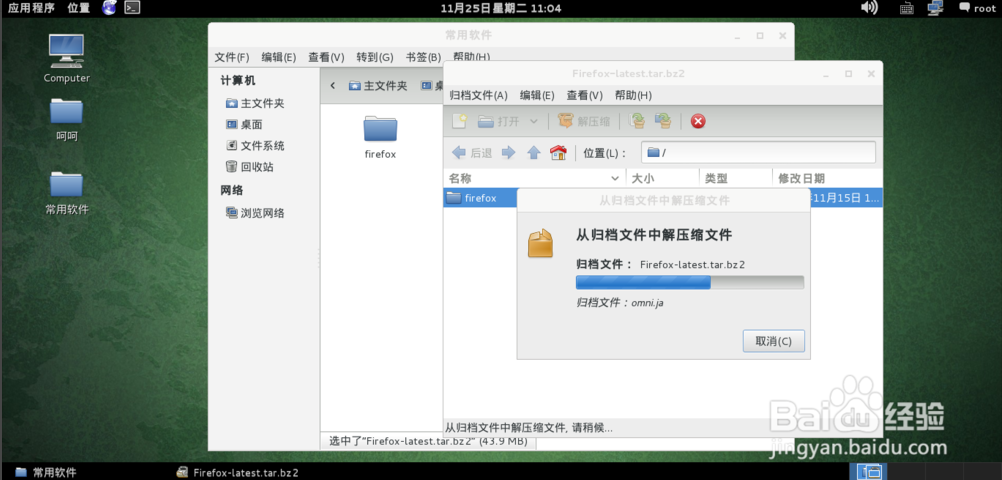Select the 呵呵 desktop folder
This screenshot has height=480, width=1002.
coord(66,120)
